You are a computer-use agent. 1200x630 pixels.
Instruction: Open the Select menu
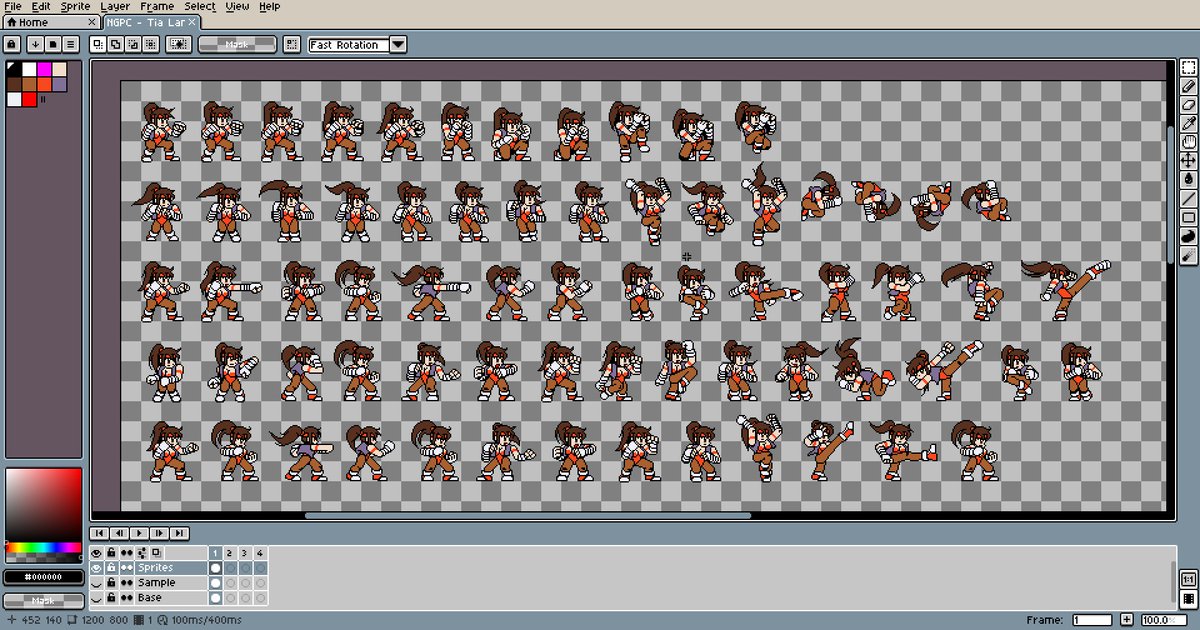200,6
